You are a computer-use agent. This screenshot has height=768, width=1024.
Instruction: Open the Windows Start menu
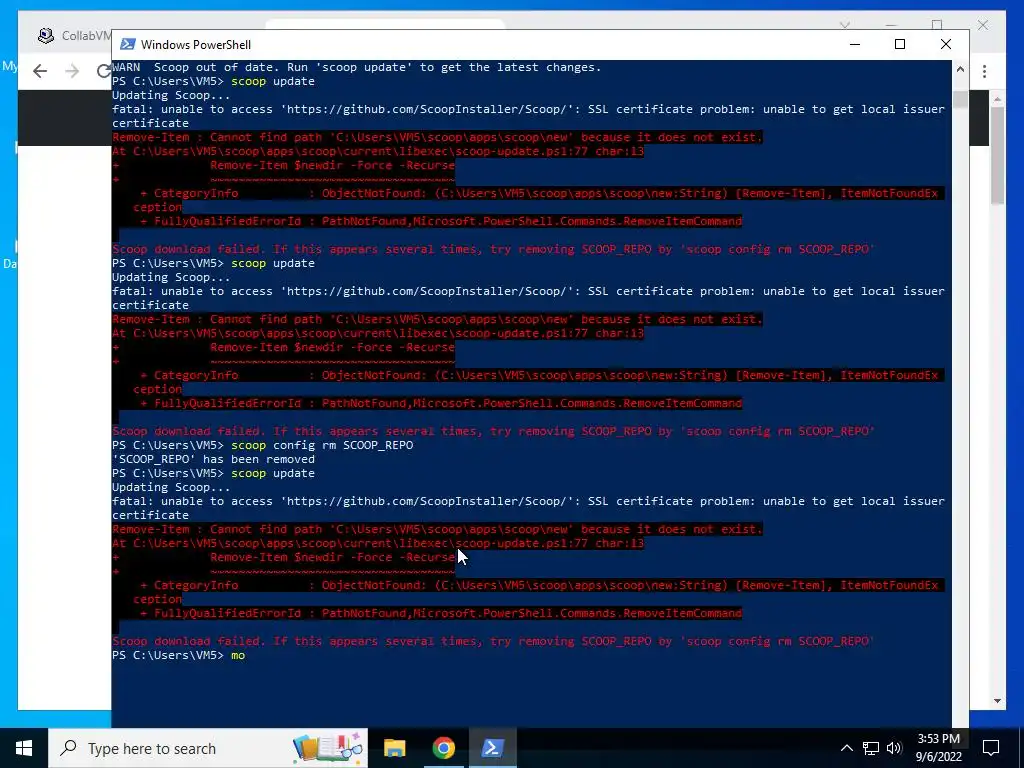24,748
